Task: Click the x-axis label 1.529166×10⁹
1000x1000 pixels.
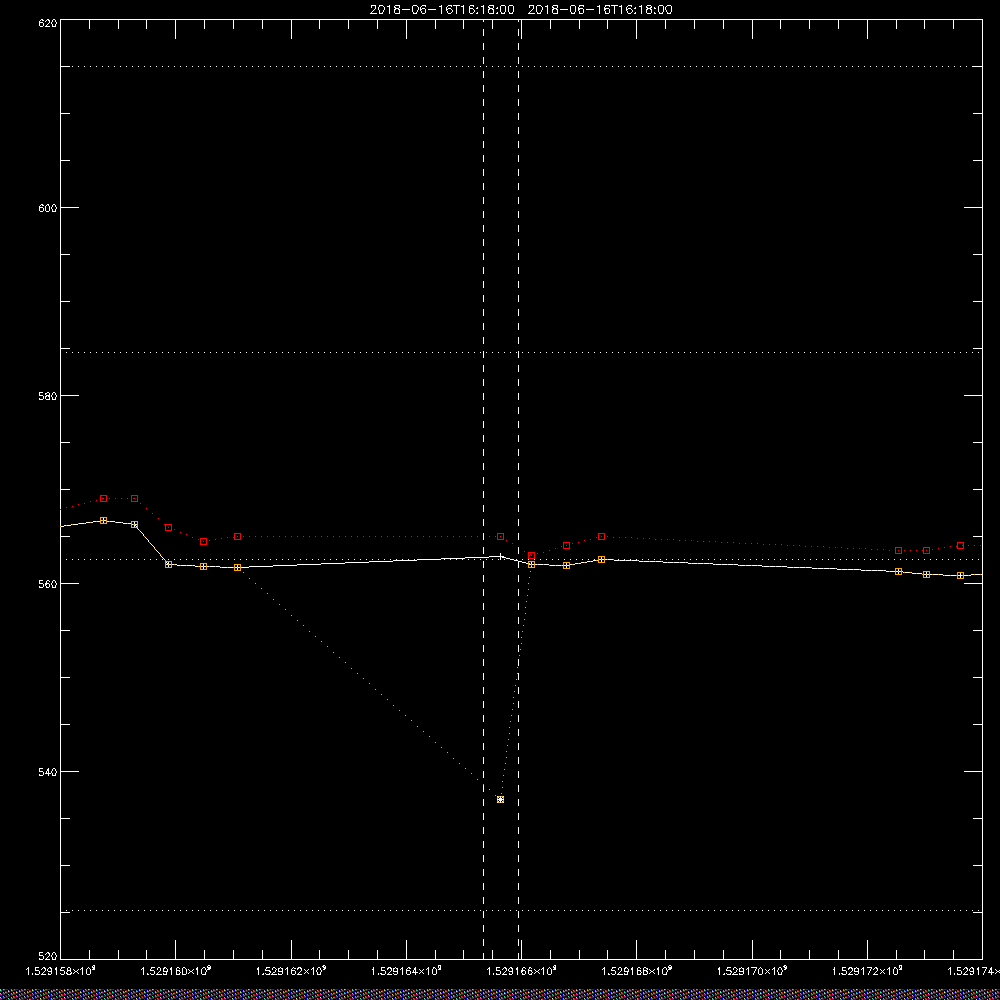Action: coord(522,971)
